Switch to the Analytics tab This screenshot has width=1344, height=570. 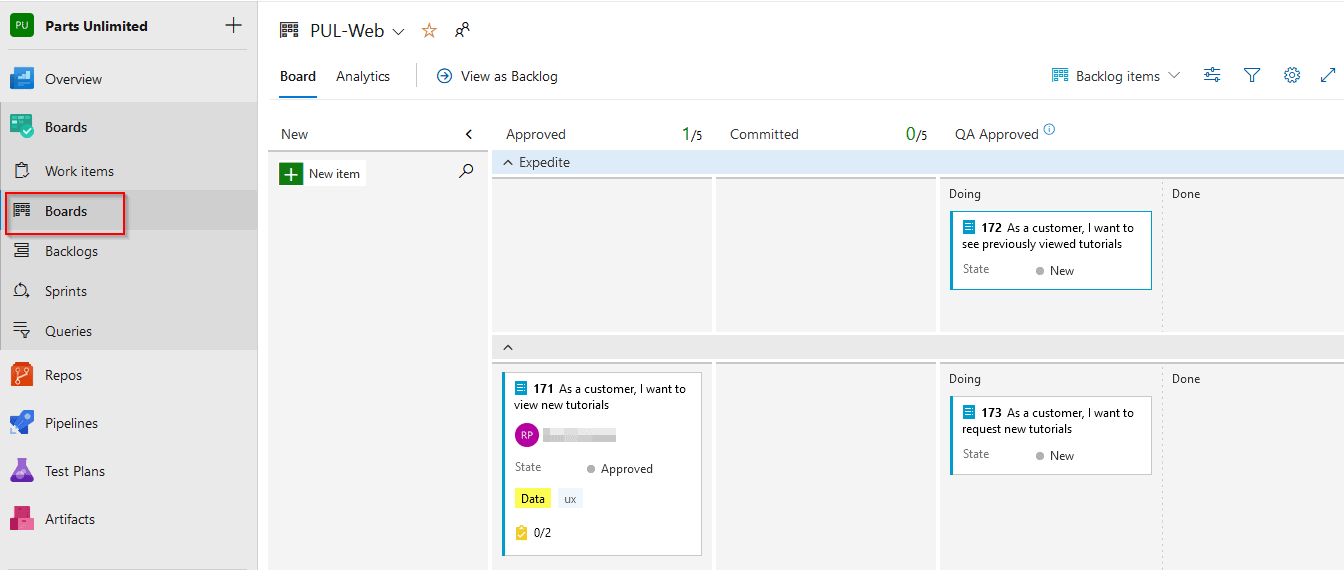coord(363,76)
